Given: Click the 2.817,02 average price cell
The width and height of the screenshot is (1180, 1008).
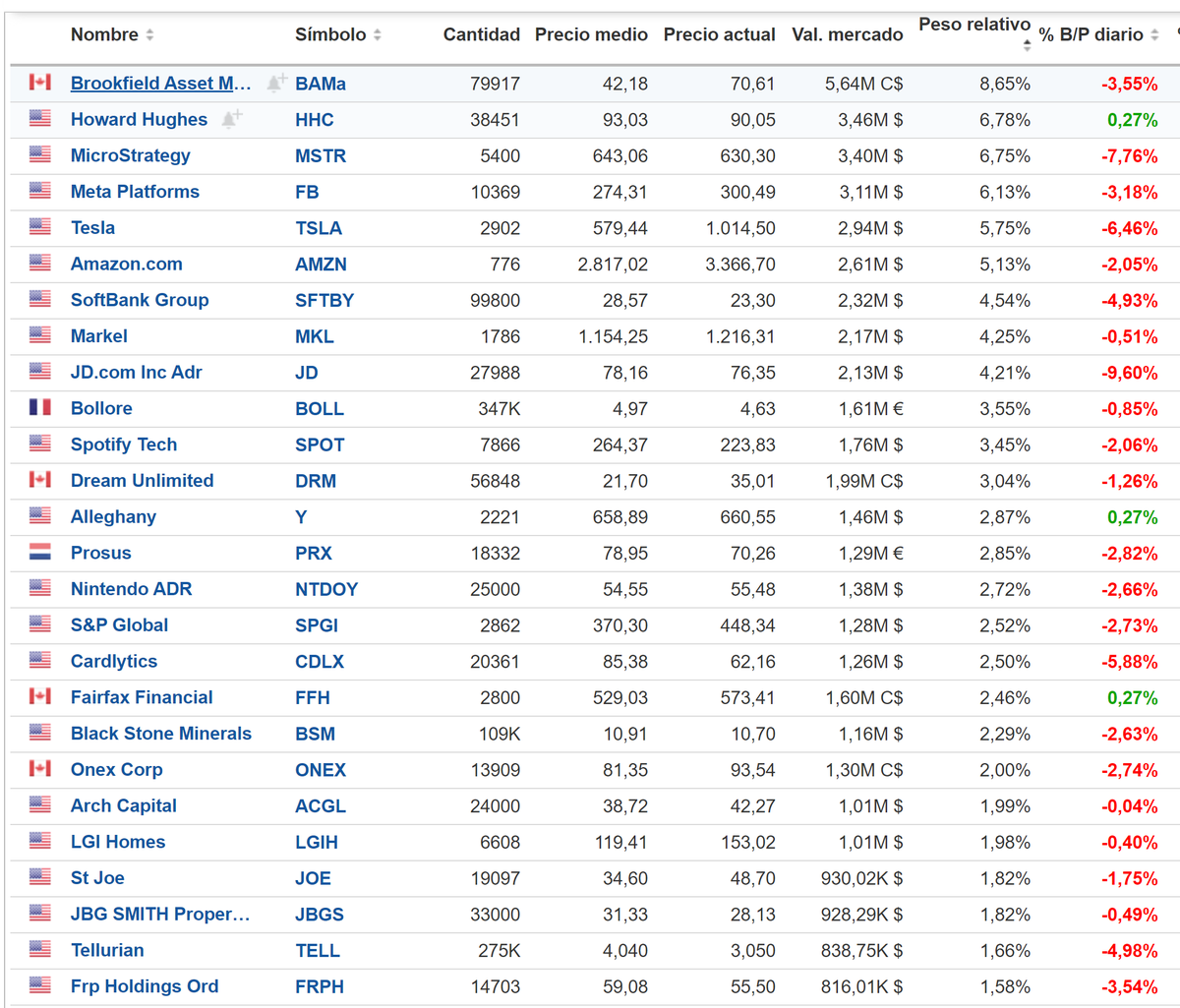Looking at the screenshot, I should tap(613, 264).
